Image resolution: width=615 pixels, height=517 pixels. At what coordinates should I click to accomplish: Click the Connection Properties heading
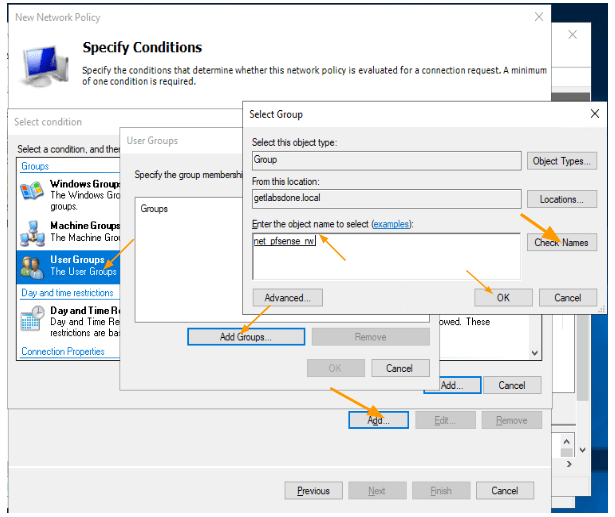pyautogui.click(x=63, y=351)
